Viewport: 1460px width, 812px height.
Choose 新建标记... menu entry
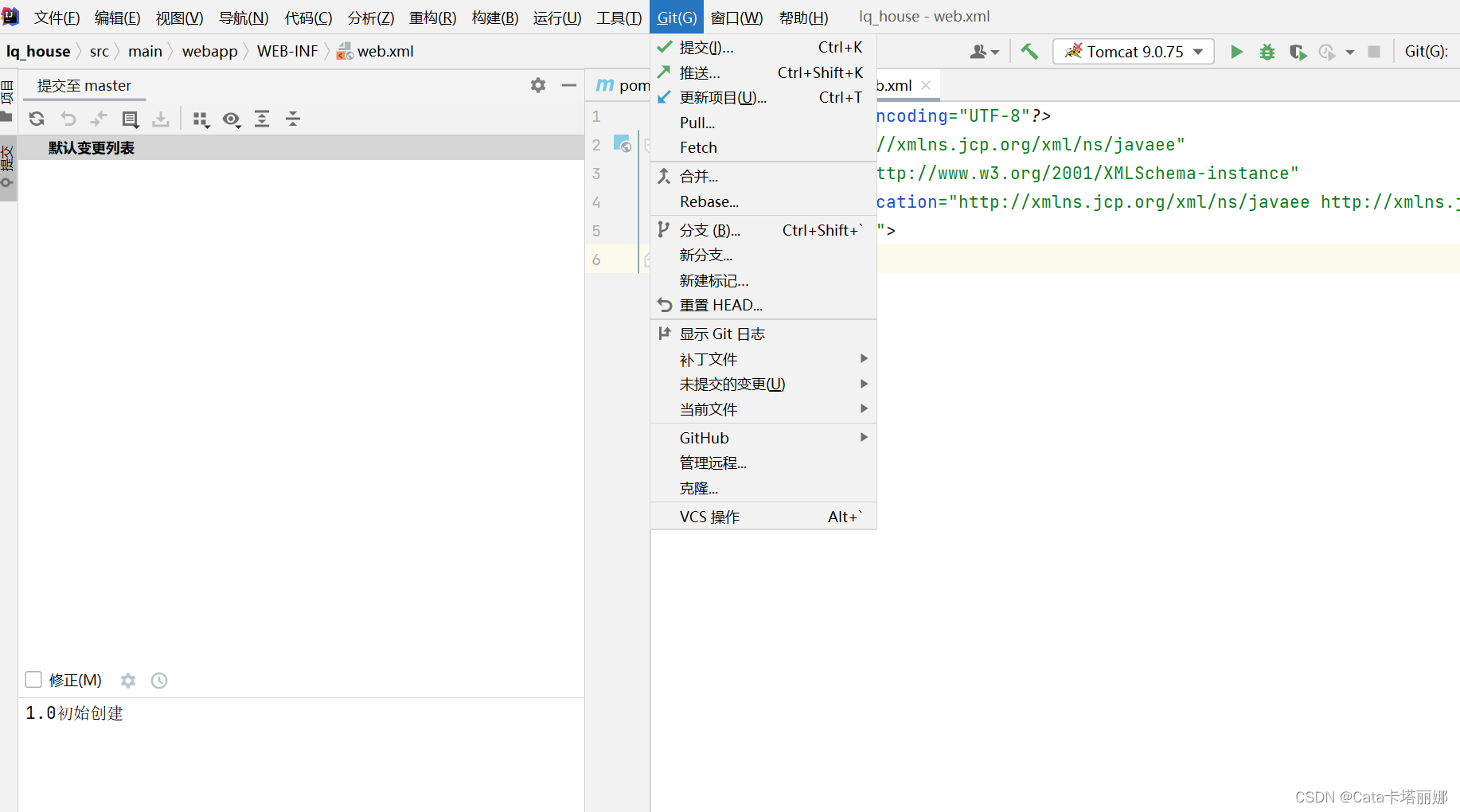coord(763,280)
